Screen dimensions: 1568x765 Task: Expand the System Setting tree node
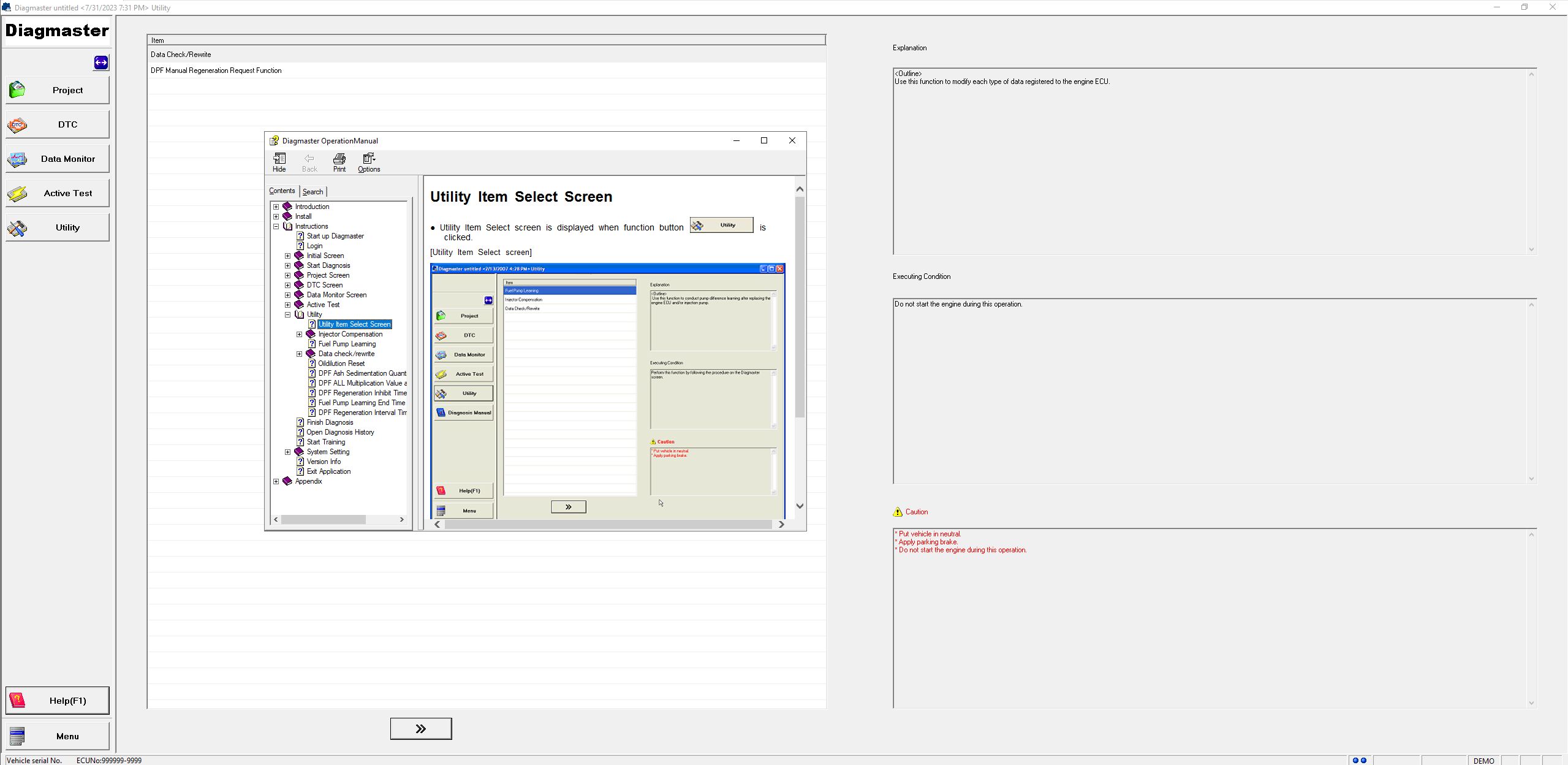click(288, 452)
